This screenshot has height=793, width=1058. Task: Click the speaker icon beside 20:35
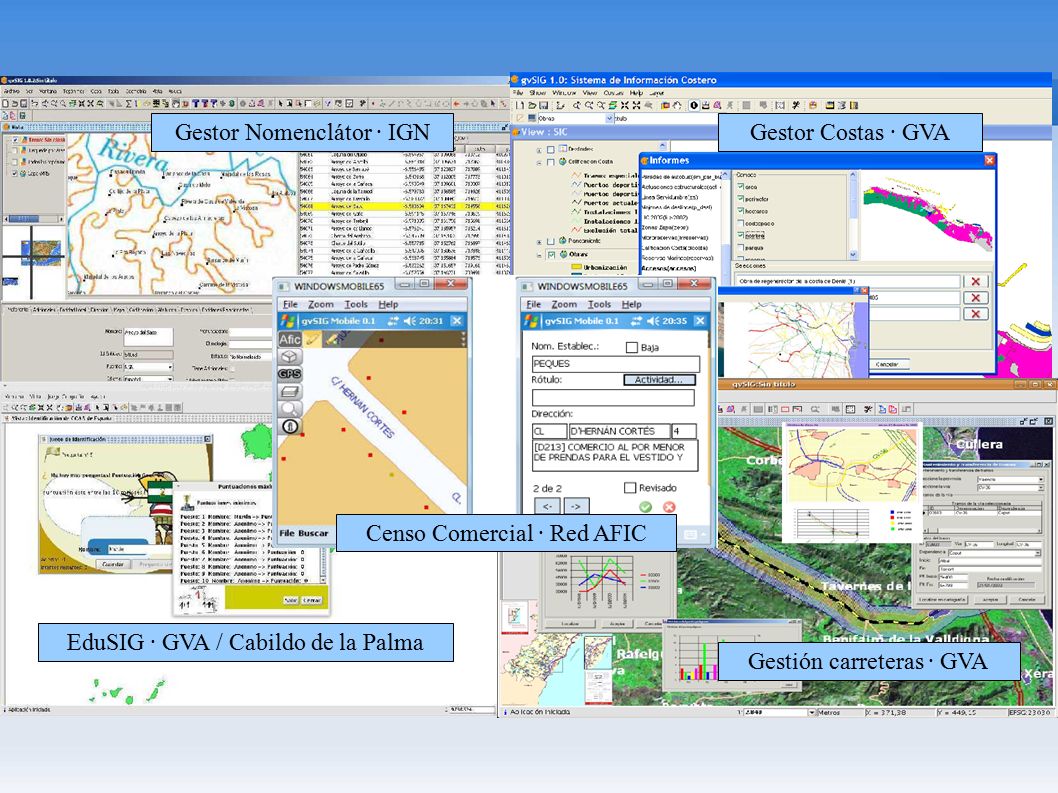[652, 321]
